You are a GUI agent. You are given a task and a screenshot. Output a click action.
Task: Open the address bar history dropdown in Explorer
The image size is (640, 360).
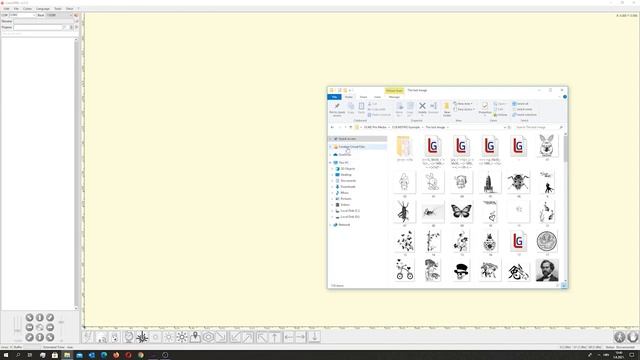[504, 127]
